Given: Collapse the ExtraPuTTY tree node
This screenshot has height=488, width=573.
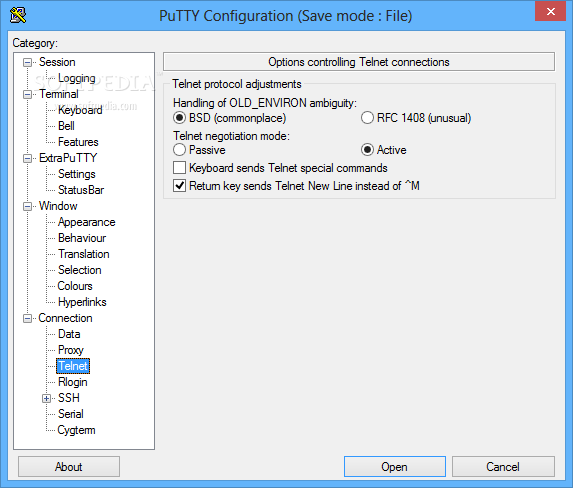Looking at the screenshot, I should click(27, 158).
